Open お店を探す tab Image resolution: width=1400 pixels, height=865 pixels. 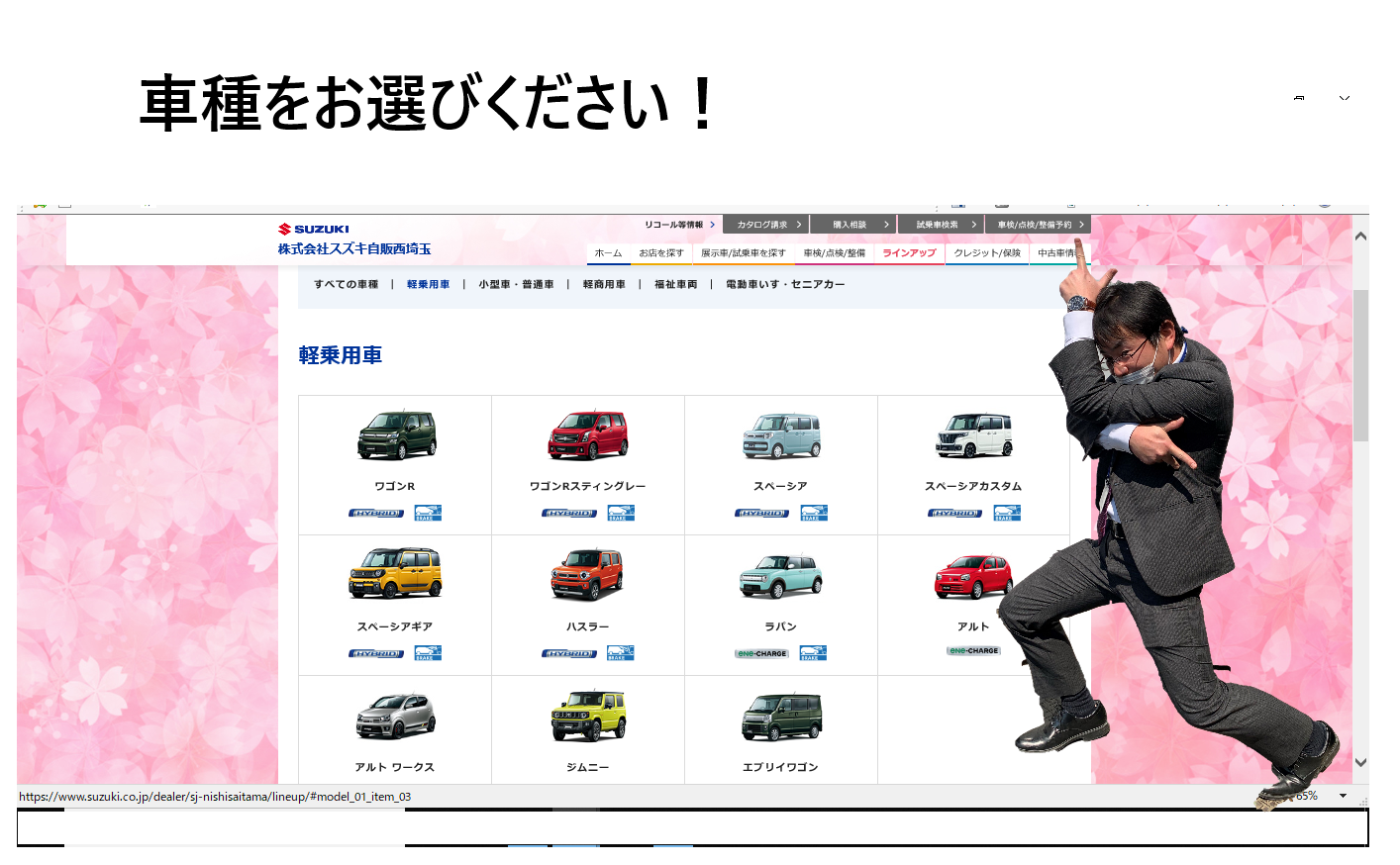click(661, 253)
